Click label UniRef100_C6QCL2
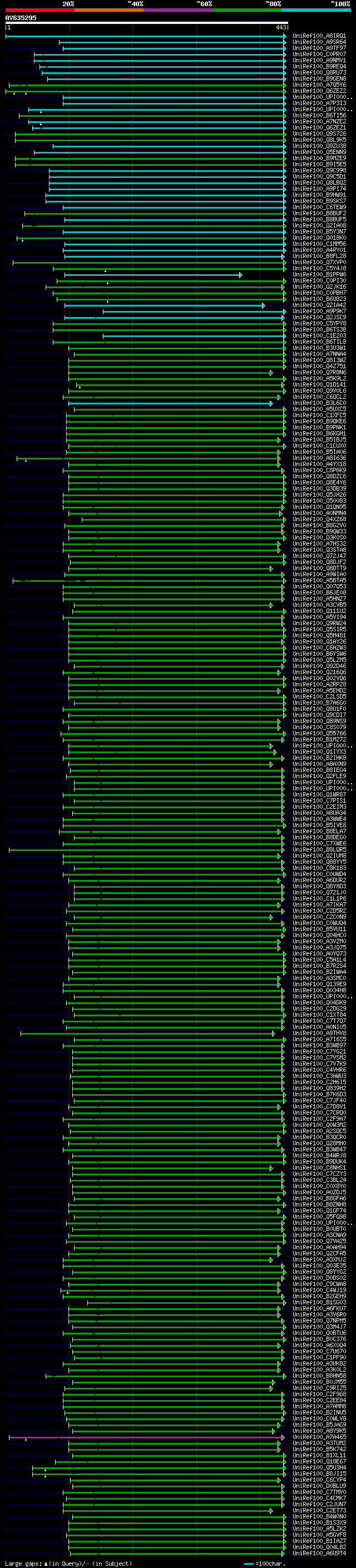 (x=319, y=398)
